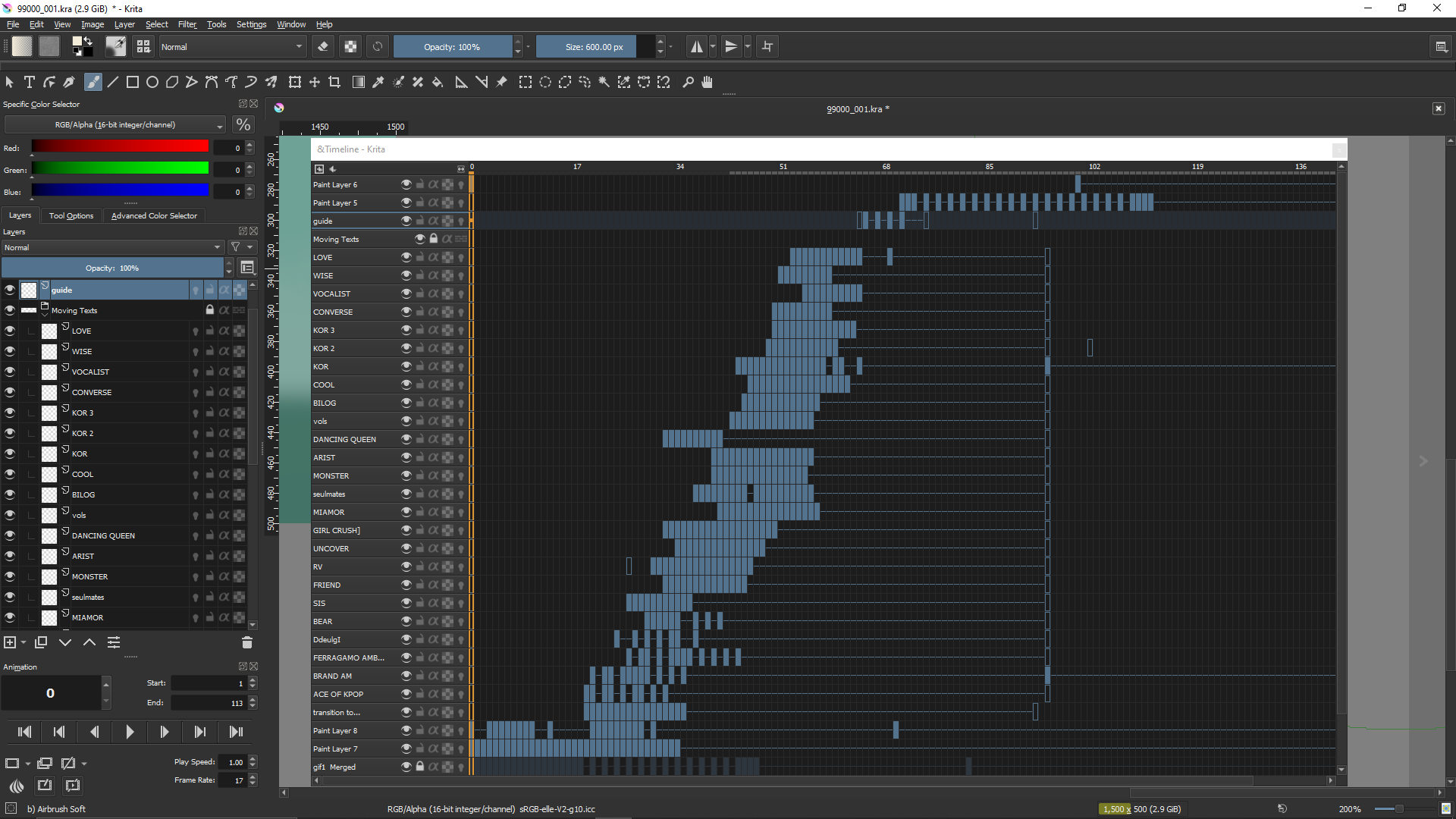
Task: Open the brush blending mode dropdown
Action: (x=231, y=47)
